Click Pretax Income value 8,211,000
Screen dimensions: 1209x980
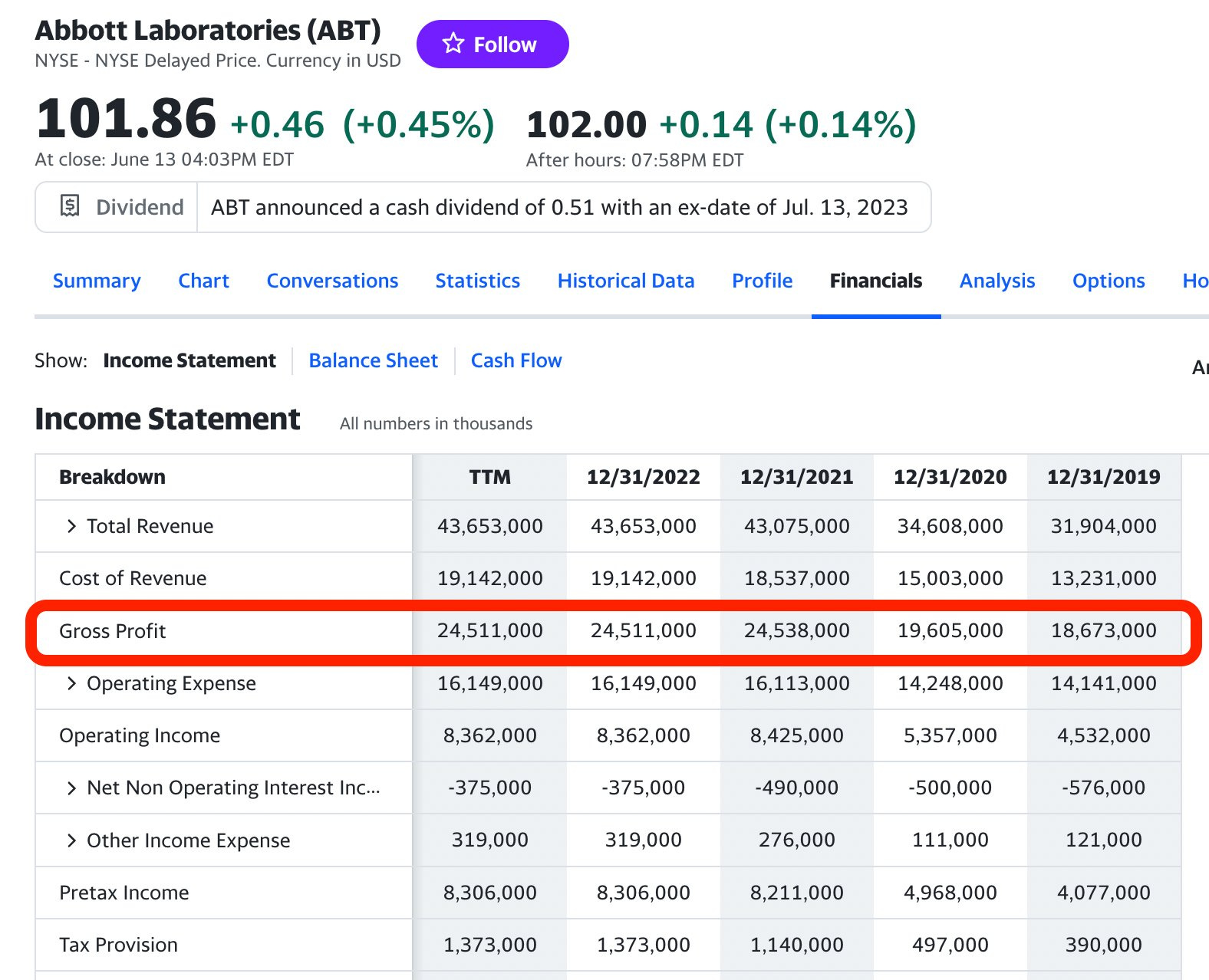(x=796, y=893)
